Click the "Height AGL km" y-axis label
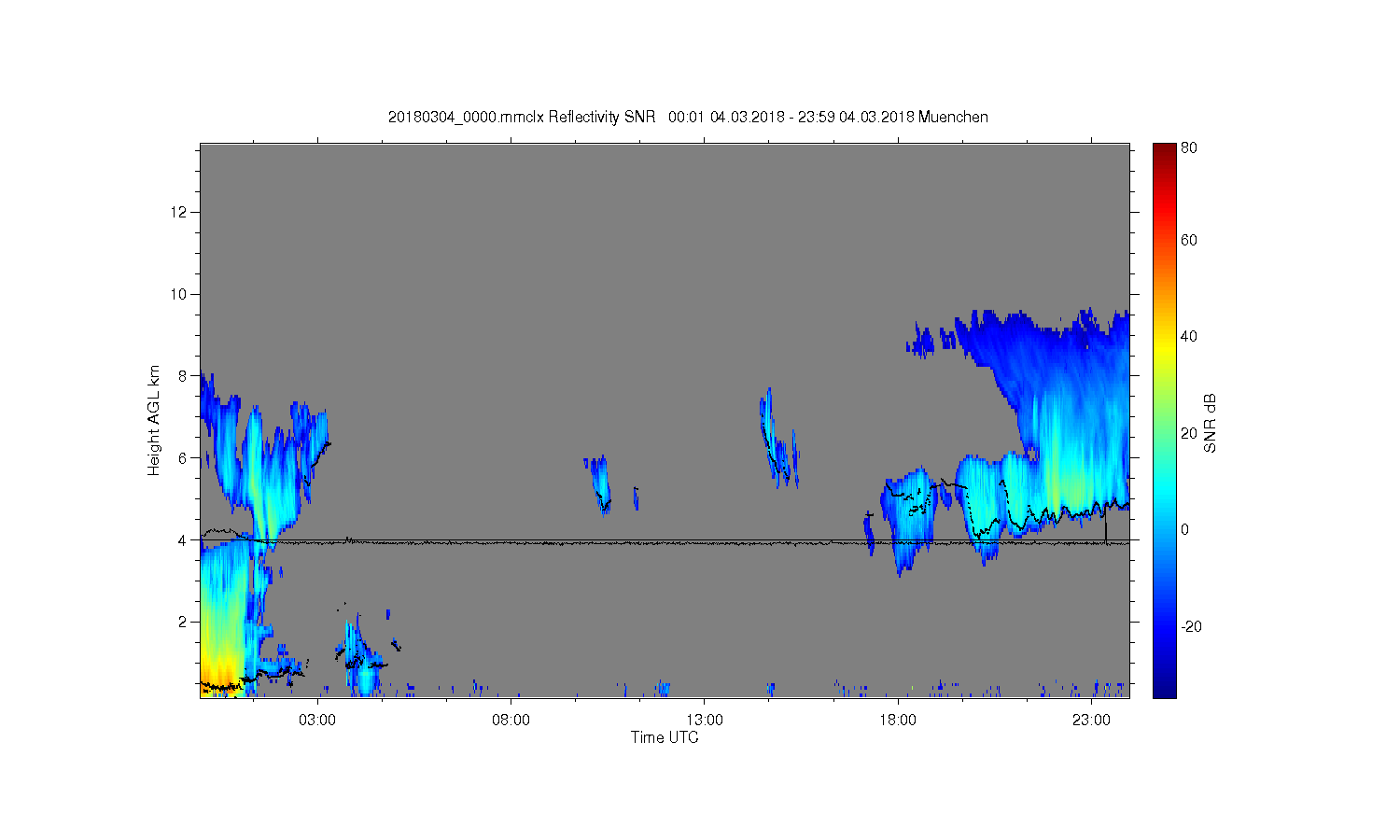The image size is (1400, 840). click(x=154, y=420)
